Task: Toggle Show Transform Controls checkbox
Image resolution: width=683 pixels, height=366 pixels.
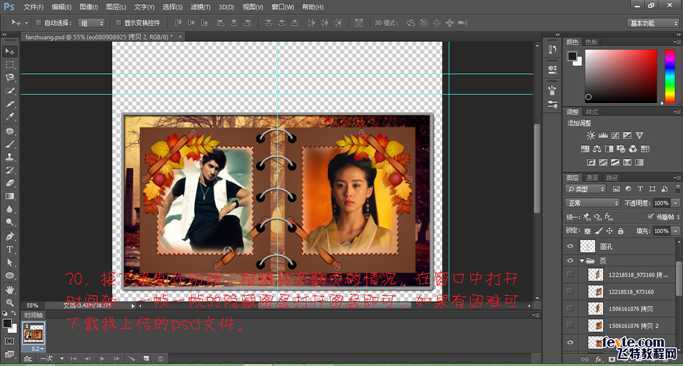Action: click(118, 23)
